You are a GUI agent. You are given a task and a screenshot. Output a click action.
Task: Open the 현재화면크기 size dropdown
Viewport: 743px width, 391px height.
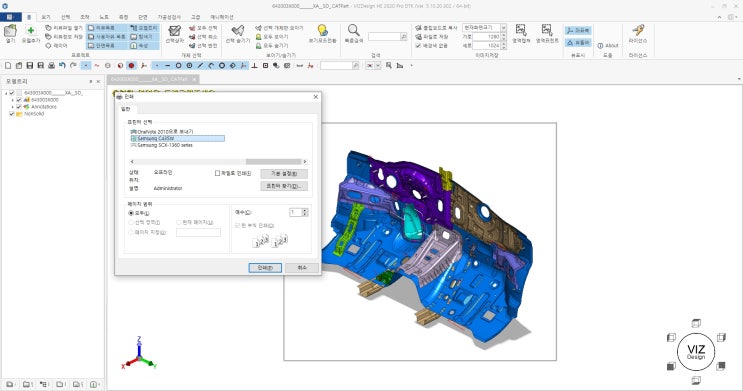(x=503, y=28)
